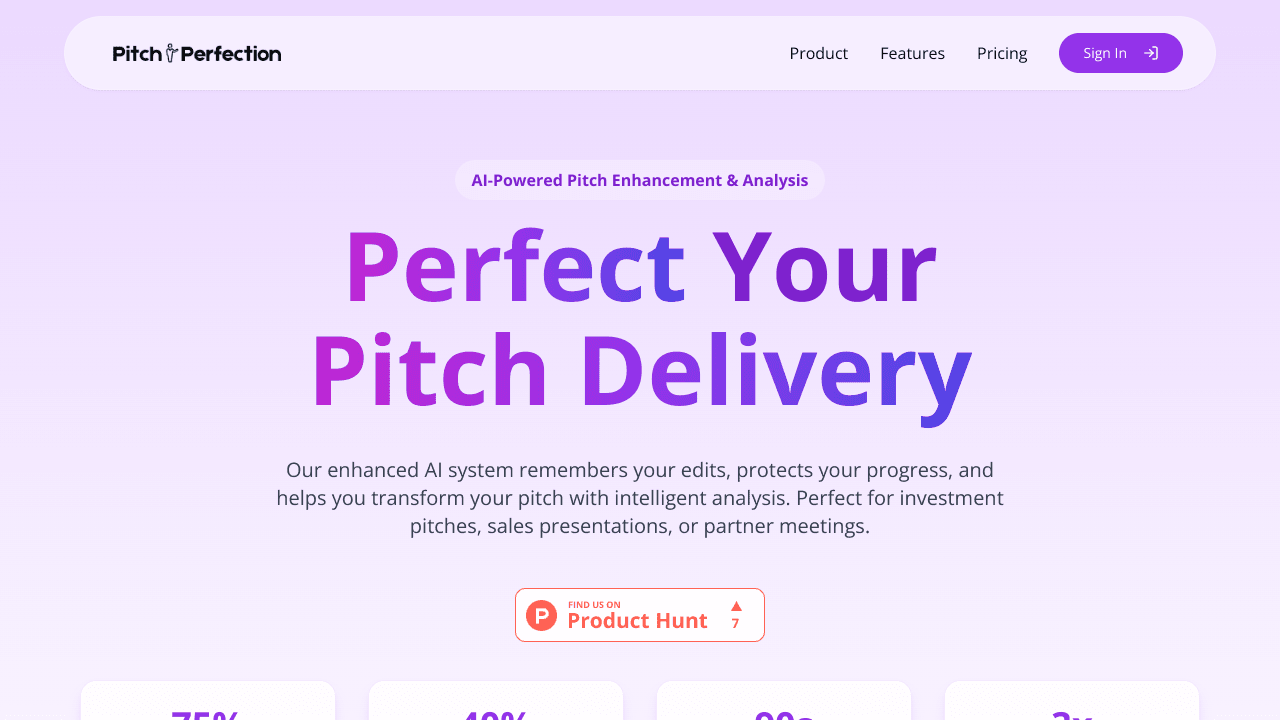Click the "Pitch Delivery" gradient heading
1280x720 pixels.
click(x=640, y=370)
